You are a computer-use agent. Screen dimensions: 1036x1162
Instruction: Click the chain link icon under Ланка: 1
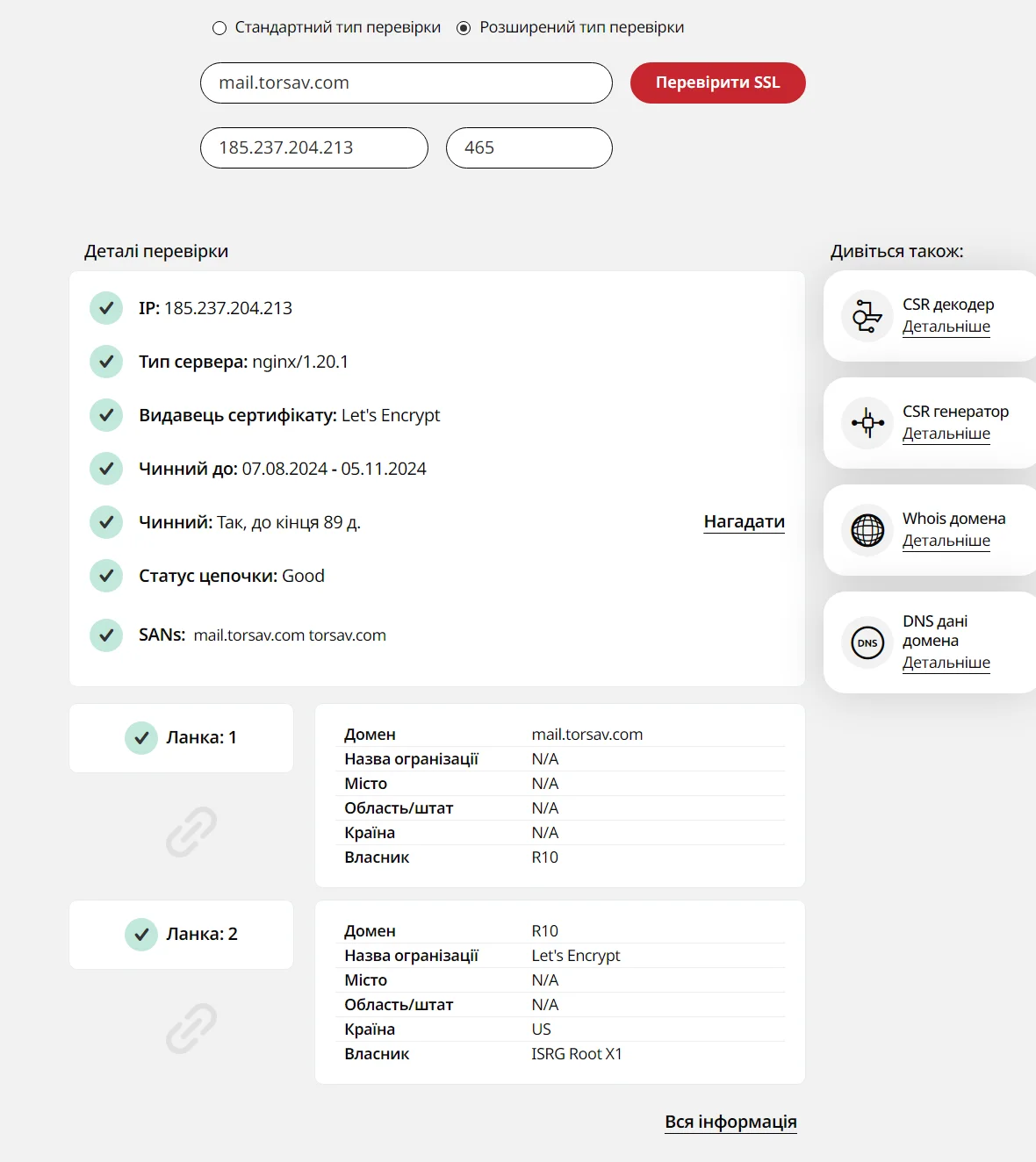[x=191, y=832]
